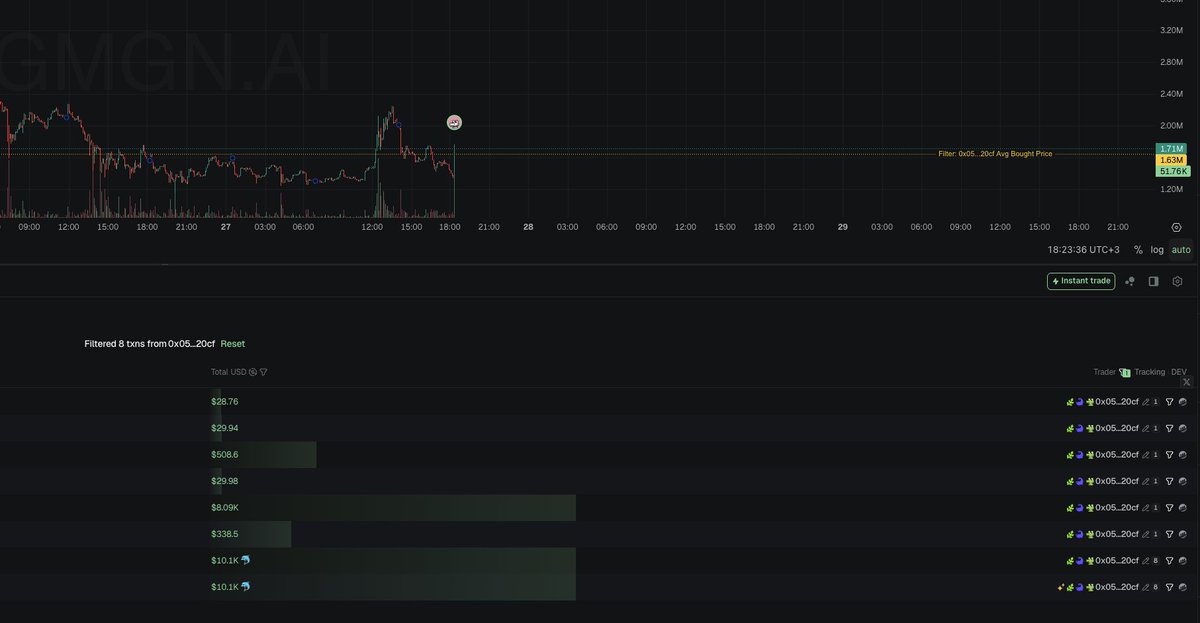Click the gray coin icon in the $29.94 row
The height and width of the screenshot is (623, 1200).
point(1183,428)
